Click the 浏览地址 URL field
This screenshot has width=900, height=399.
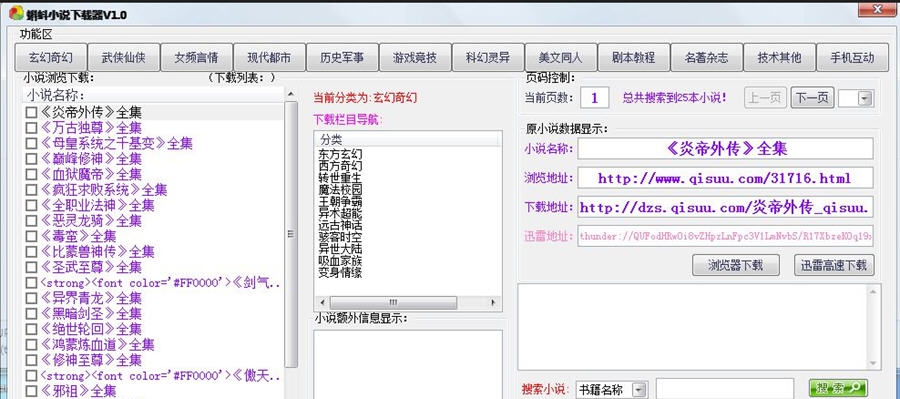725,179
